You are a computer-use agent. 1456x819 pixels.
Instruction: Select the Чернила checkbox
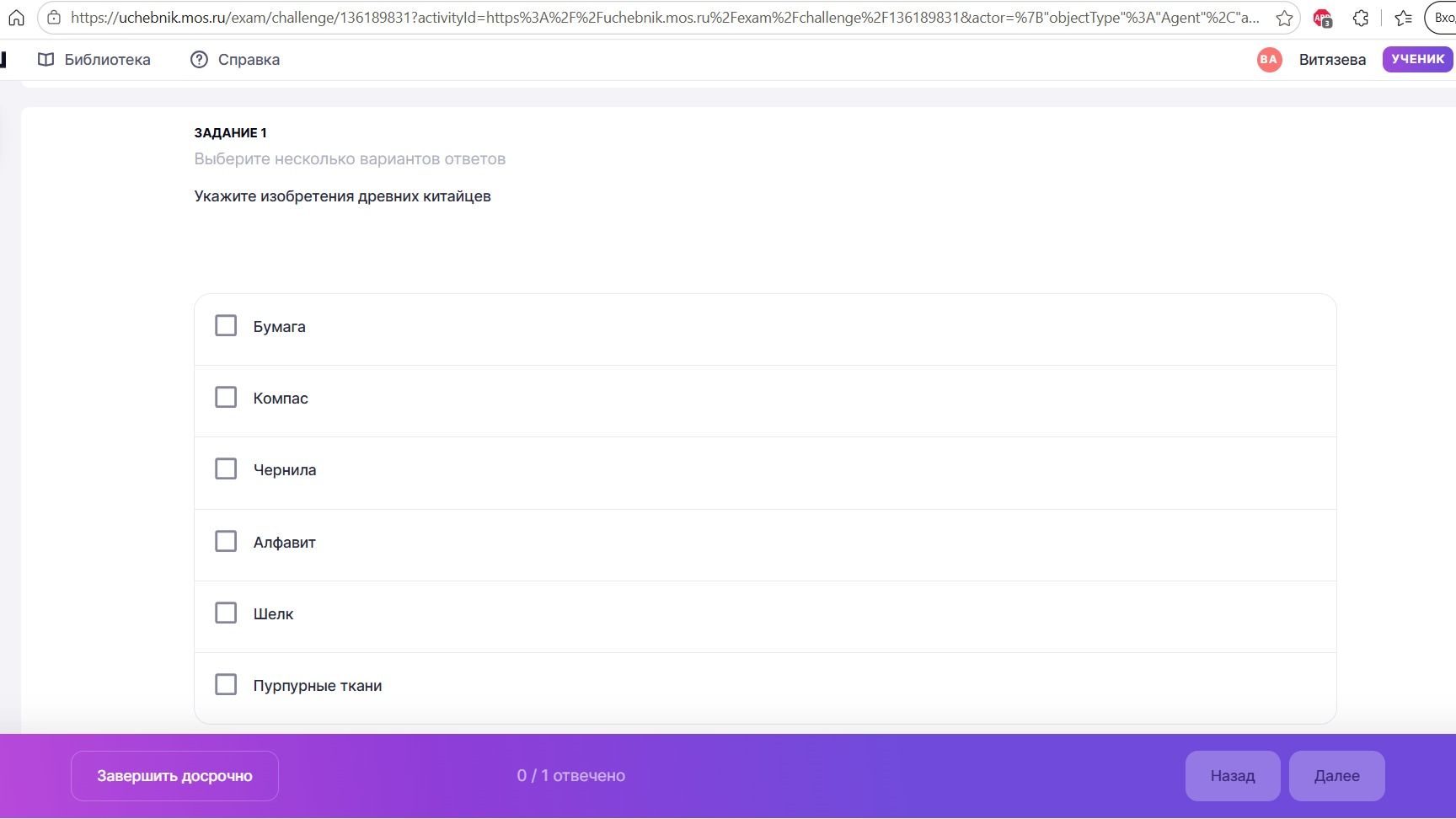[226, 468]
